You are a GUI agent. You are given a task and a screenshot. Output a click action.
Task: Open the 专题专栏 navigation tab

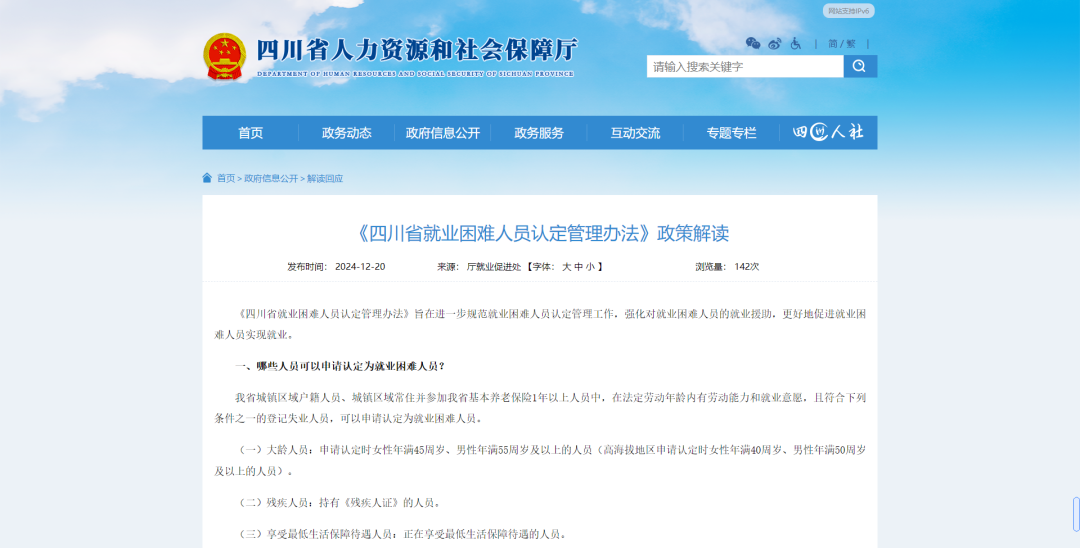click(731, 133)
